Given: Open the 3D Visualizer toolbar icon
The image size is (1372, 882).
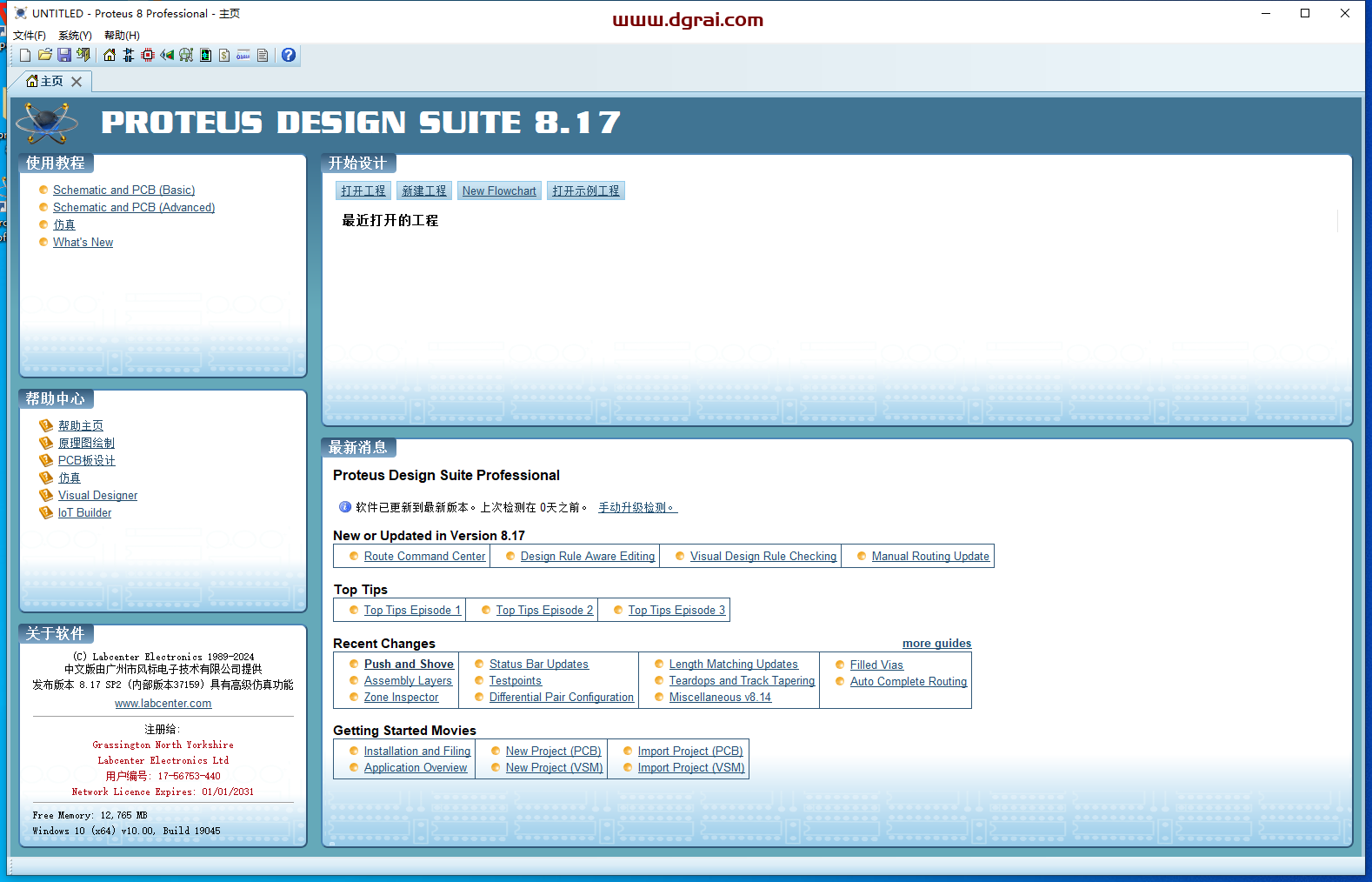Looking at the screenshot, I should coord(167,56).
